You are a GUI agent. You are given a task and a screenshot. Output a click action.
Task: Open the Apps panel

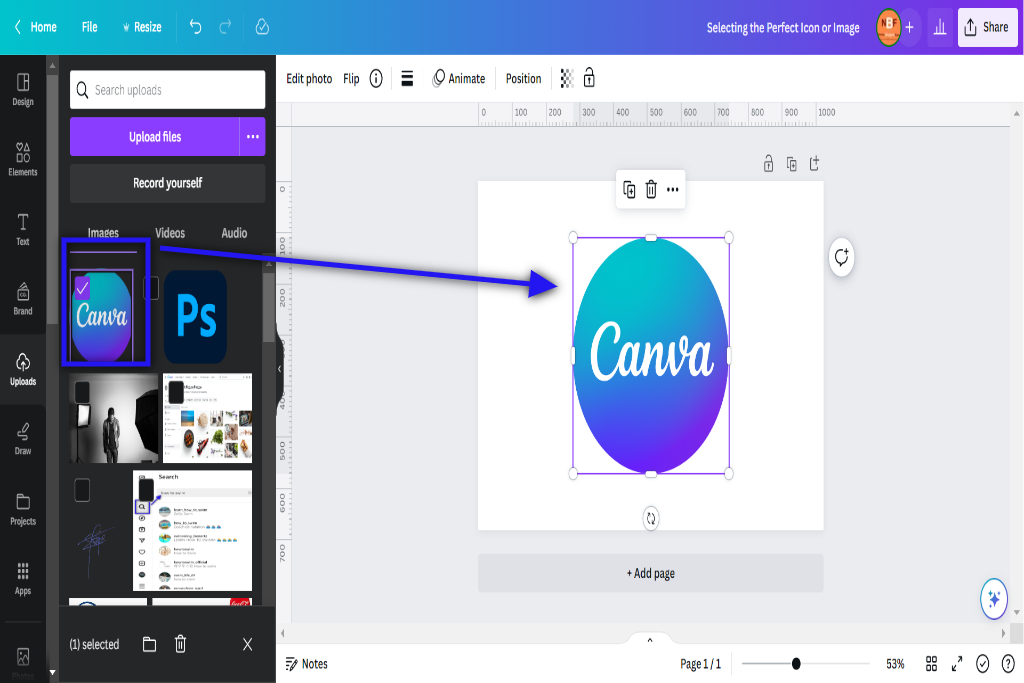tap(23, 579)
